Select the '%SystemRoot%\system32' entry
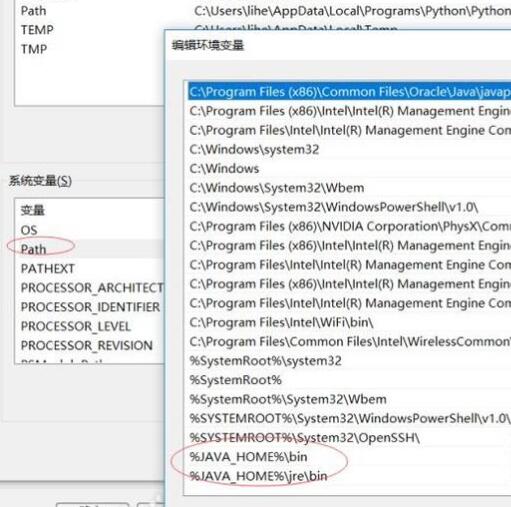The height and width of the screenshot is (507, 511). coord(349,361)
